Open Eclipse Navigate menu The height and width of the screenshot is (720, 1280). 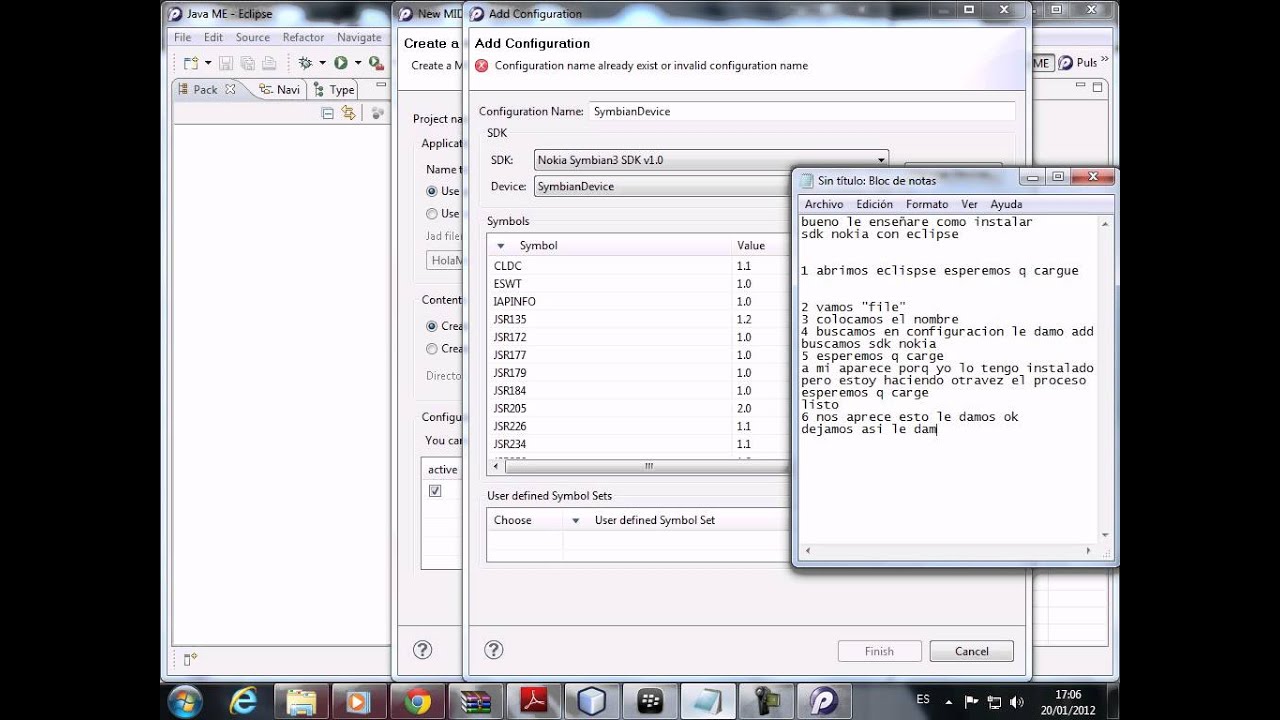(359, 37)
